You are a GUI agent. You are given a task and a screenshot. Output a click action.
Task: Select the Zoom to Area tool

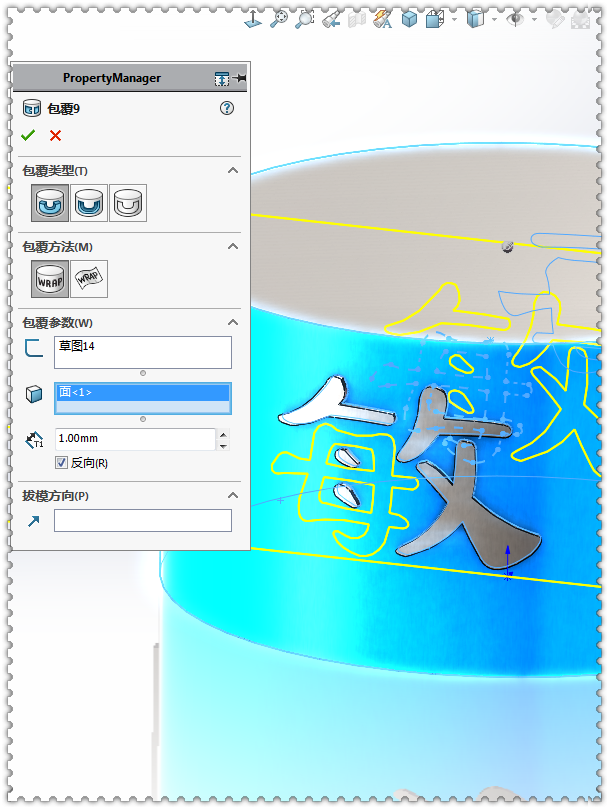click(x=304, y=19)
